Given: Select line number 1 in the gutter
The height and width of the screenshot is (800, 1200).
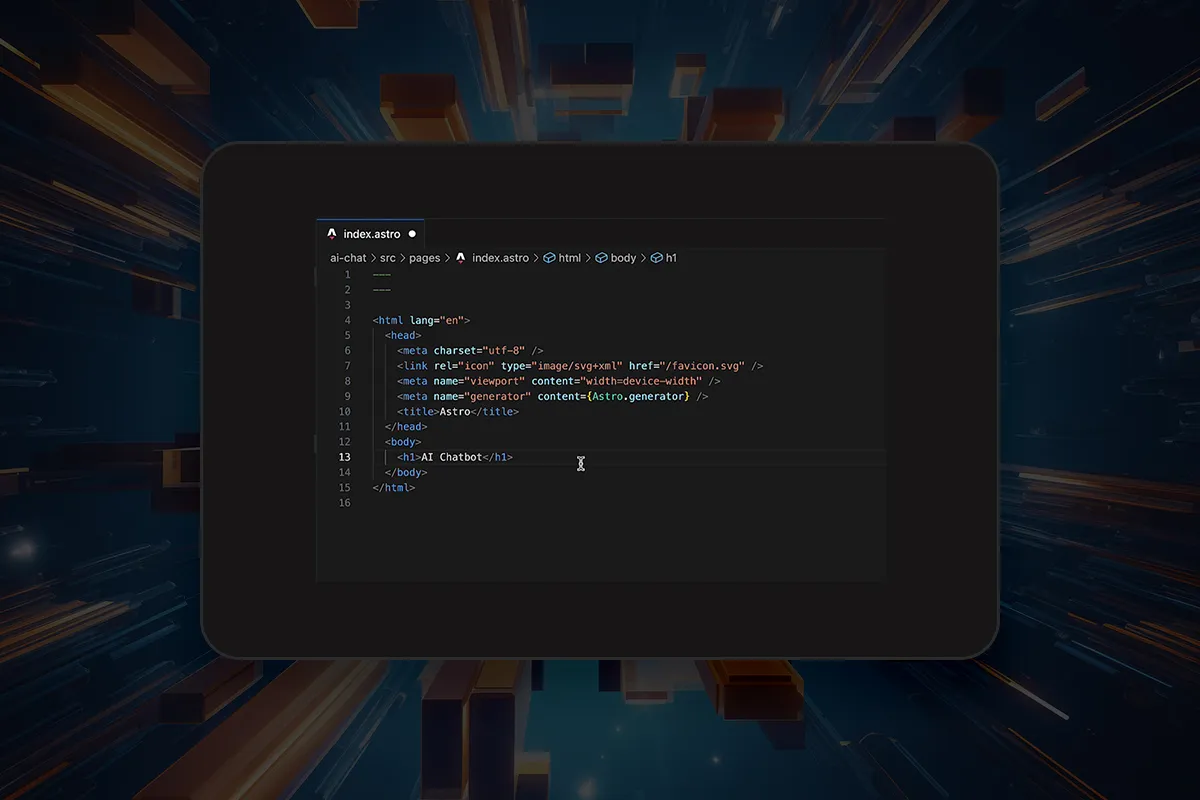Looking at the screenshot, I should 347,275.
